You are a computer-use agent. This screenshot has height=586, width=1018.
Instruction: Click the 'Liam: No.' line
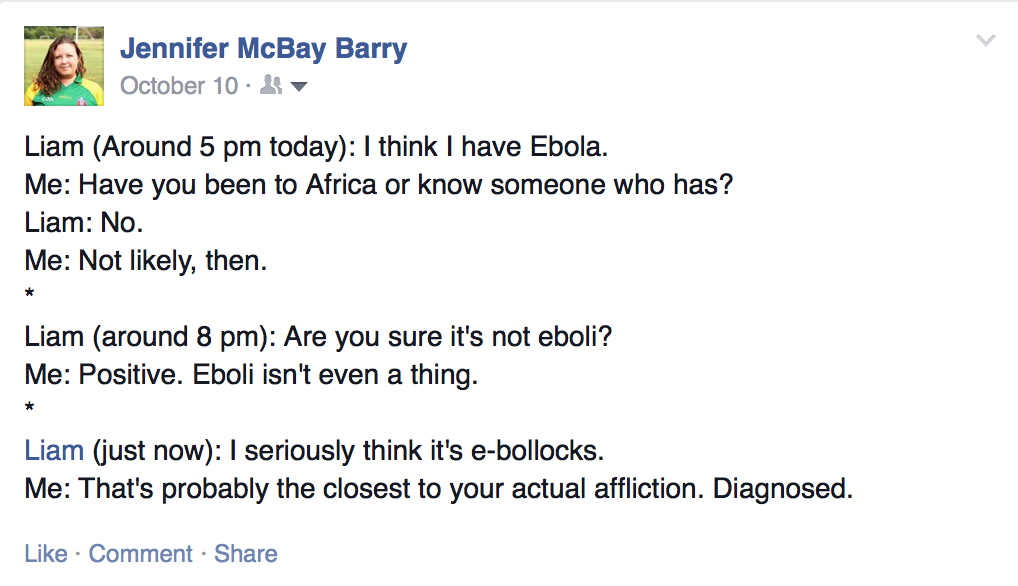[x=84, y=223]
